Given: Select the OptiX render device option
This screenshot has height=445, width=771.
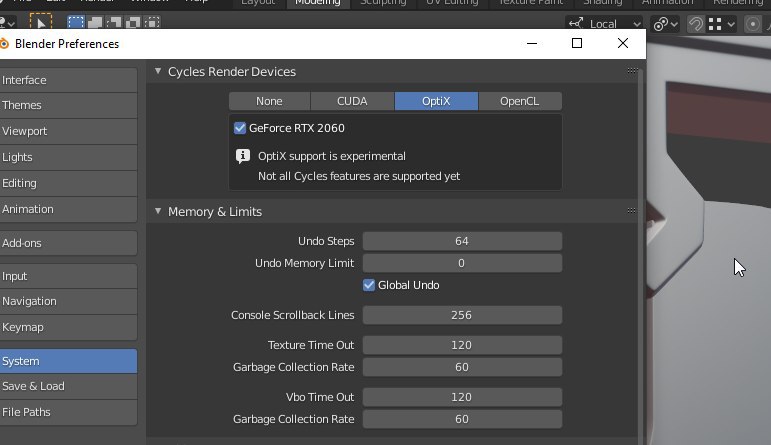Looking at the screenshot, I should 436,101.
